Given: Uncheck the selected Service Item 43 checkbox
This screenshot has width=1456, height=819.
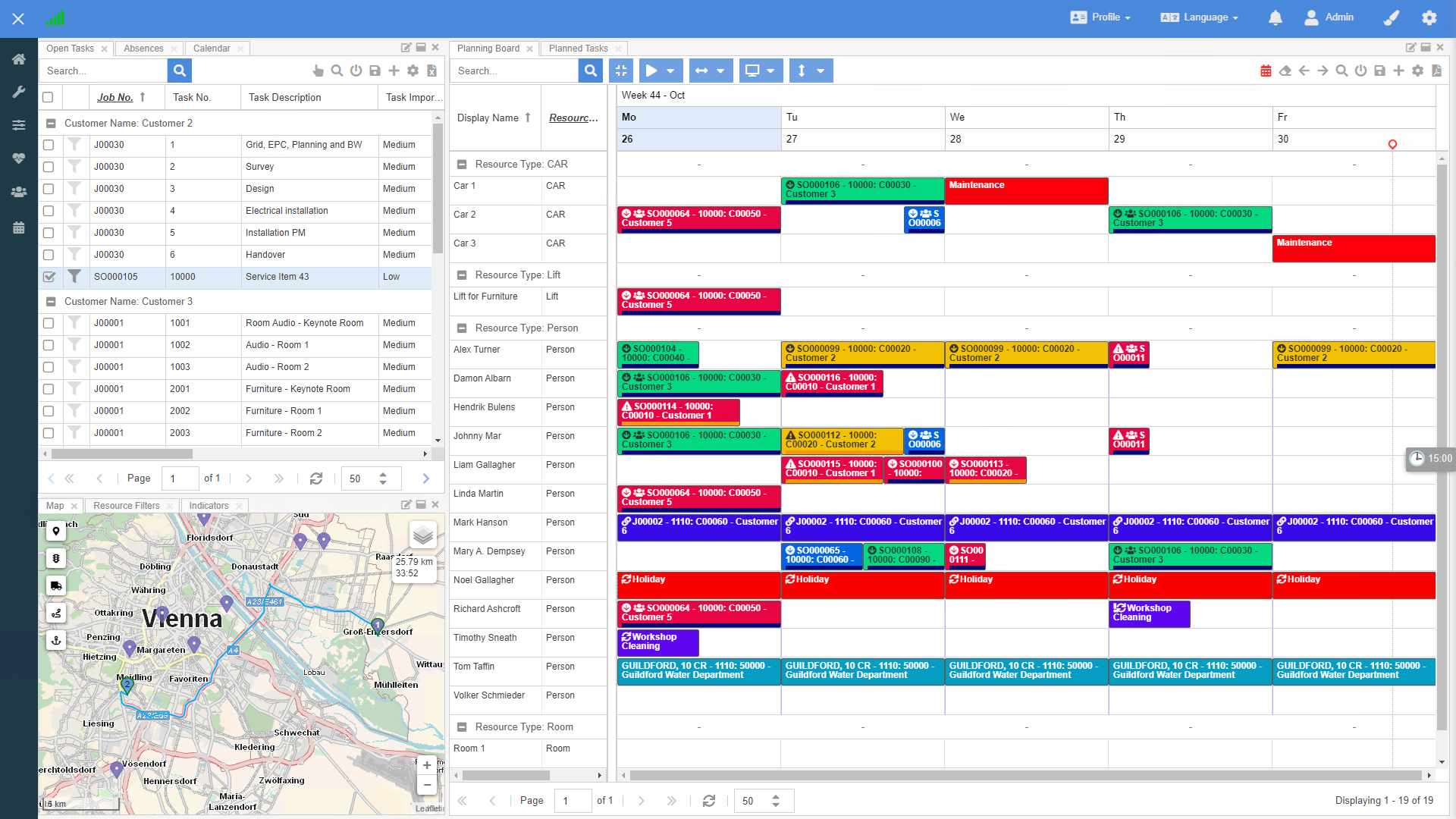Looking at the screenshot, I should [x=49, y=277].
